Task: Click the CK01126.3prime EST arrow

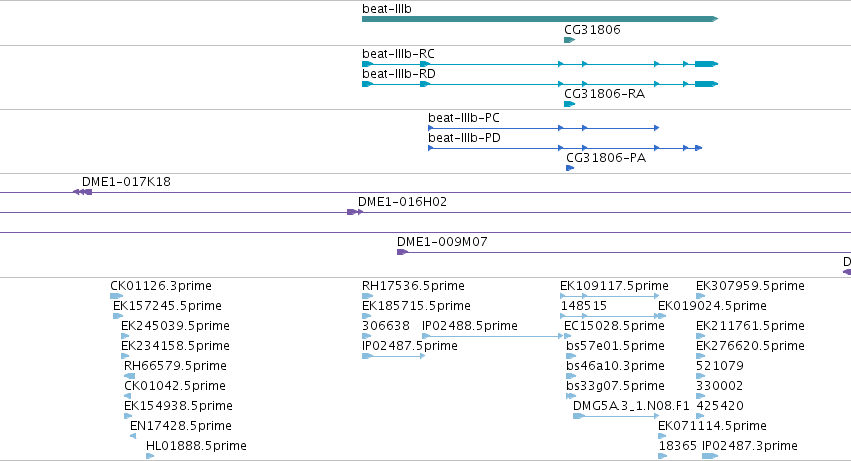Action: tap(117, 296)
